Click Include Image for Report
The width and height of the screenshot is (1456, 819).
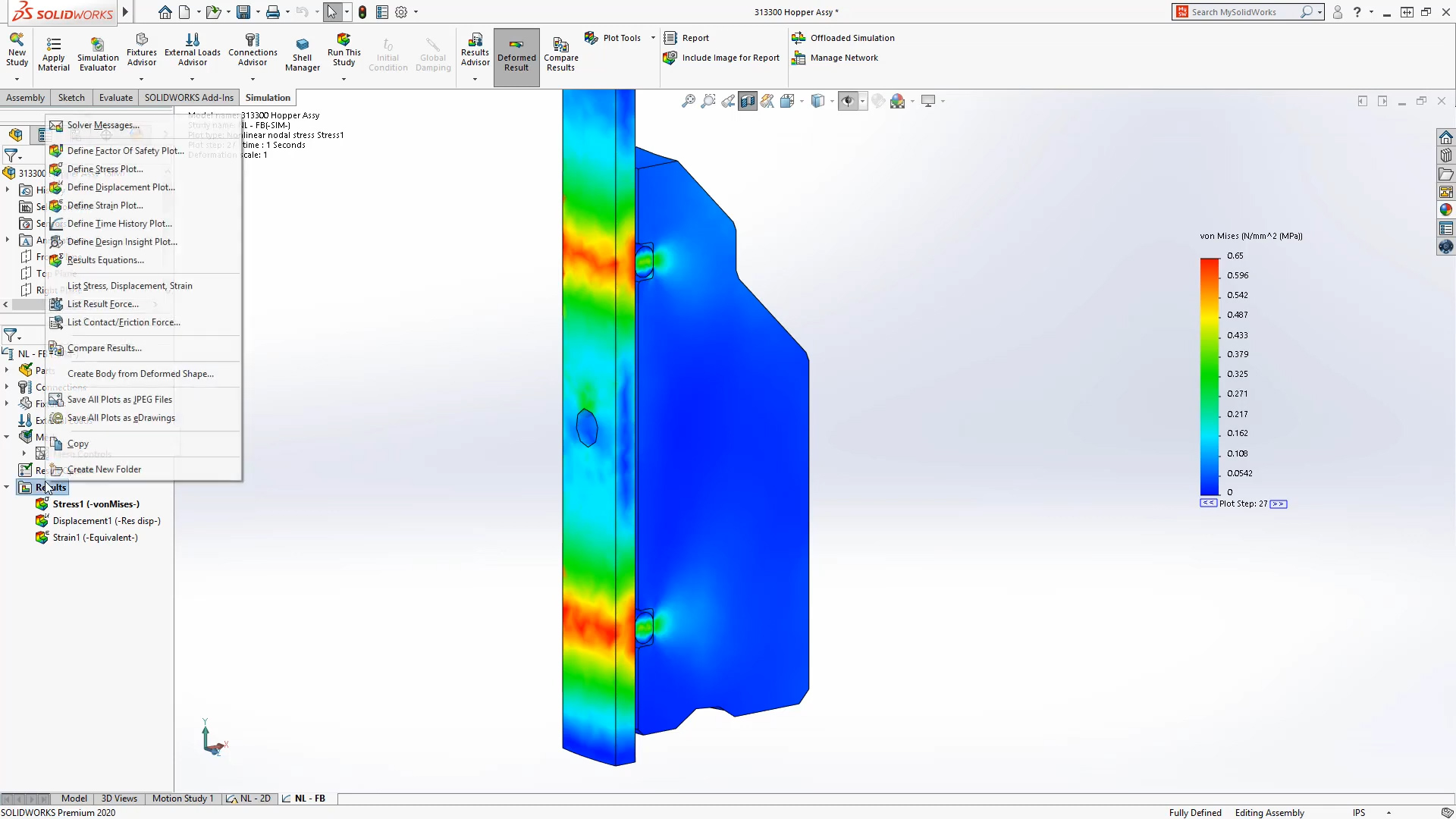coord(721,58)
